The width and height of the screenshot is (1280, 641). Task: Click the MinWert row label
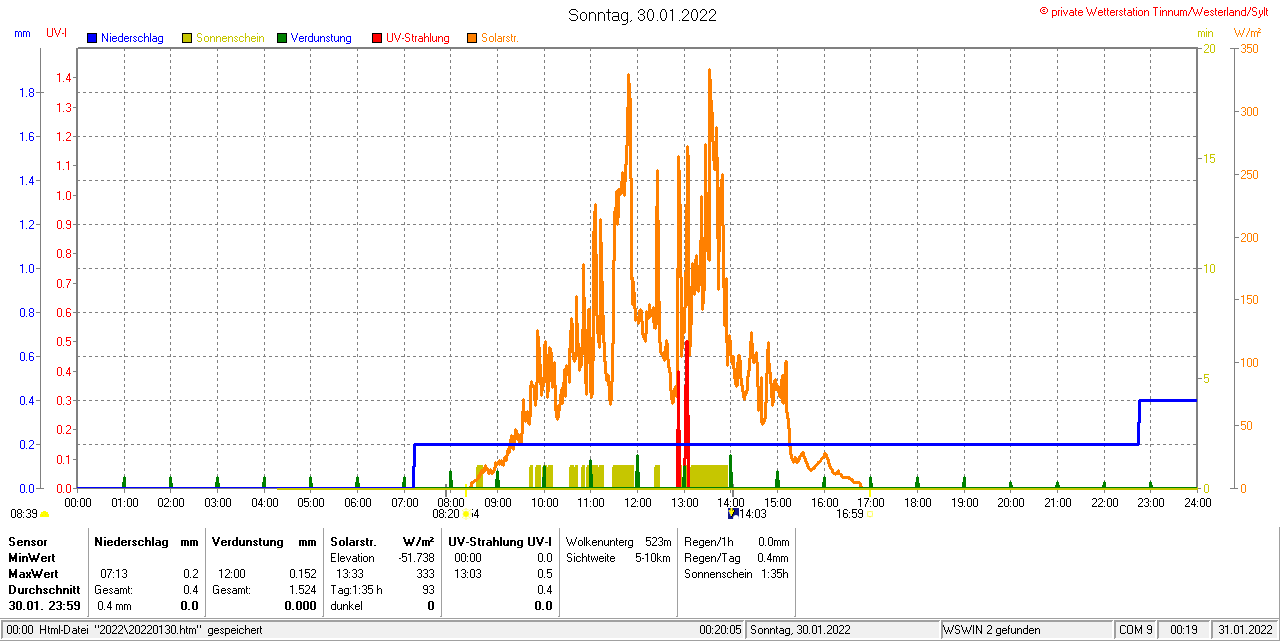click(32, 557)
